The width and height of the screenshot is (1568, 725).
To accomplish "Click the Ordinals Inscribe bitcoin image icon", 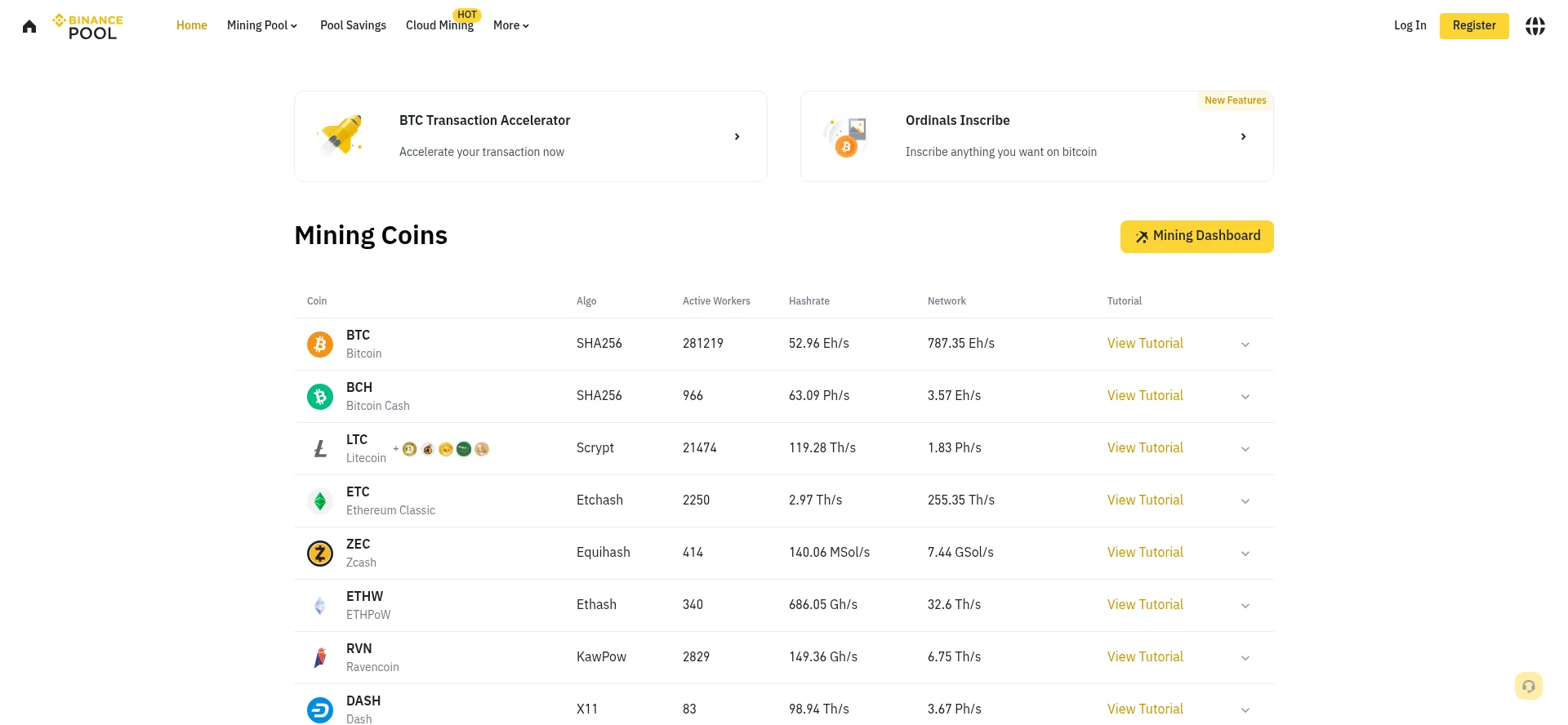I will tap(846, 137).
